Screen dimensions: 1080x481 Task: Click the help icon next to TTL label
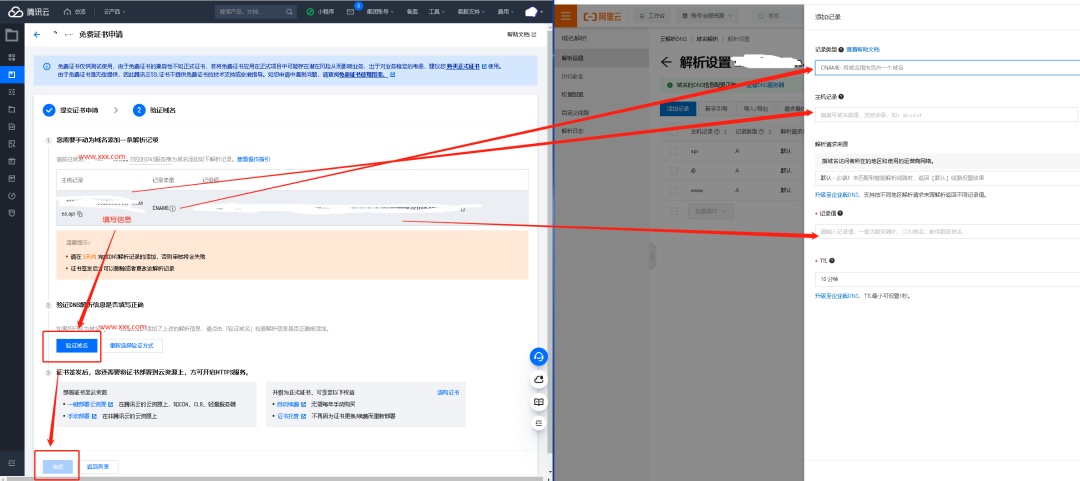832,260
